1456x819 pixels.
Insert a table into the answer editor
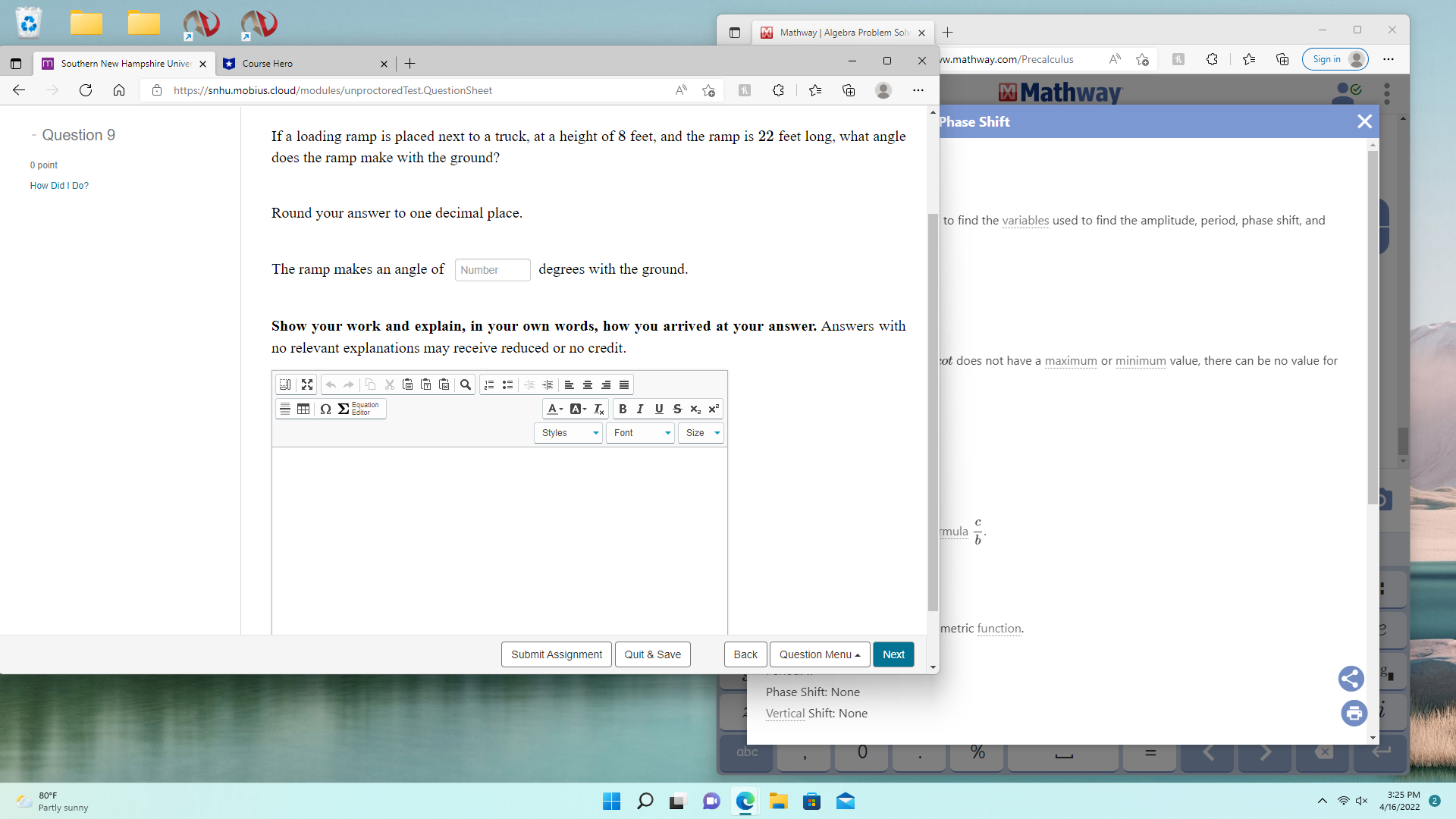pos(303,409)
